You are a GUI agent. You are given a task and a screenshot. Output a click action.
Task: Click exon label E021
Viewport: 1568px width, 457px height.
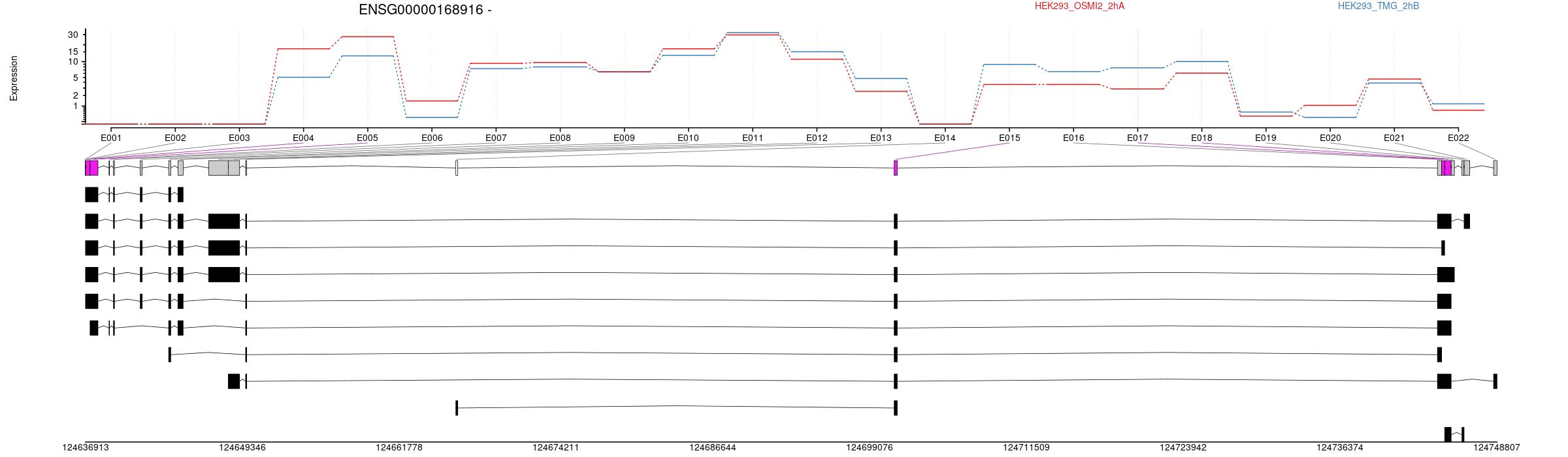[1394, 138]
